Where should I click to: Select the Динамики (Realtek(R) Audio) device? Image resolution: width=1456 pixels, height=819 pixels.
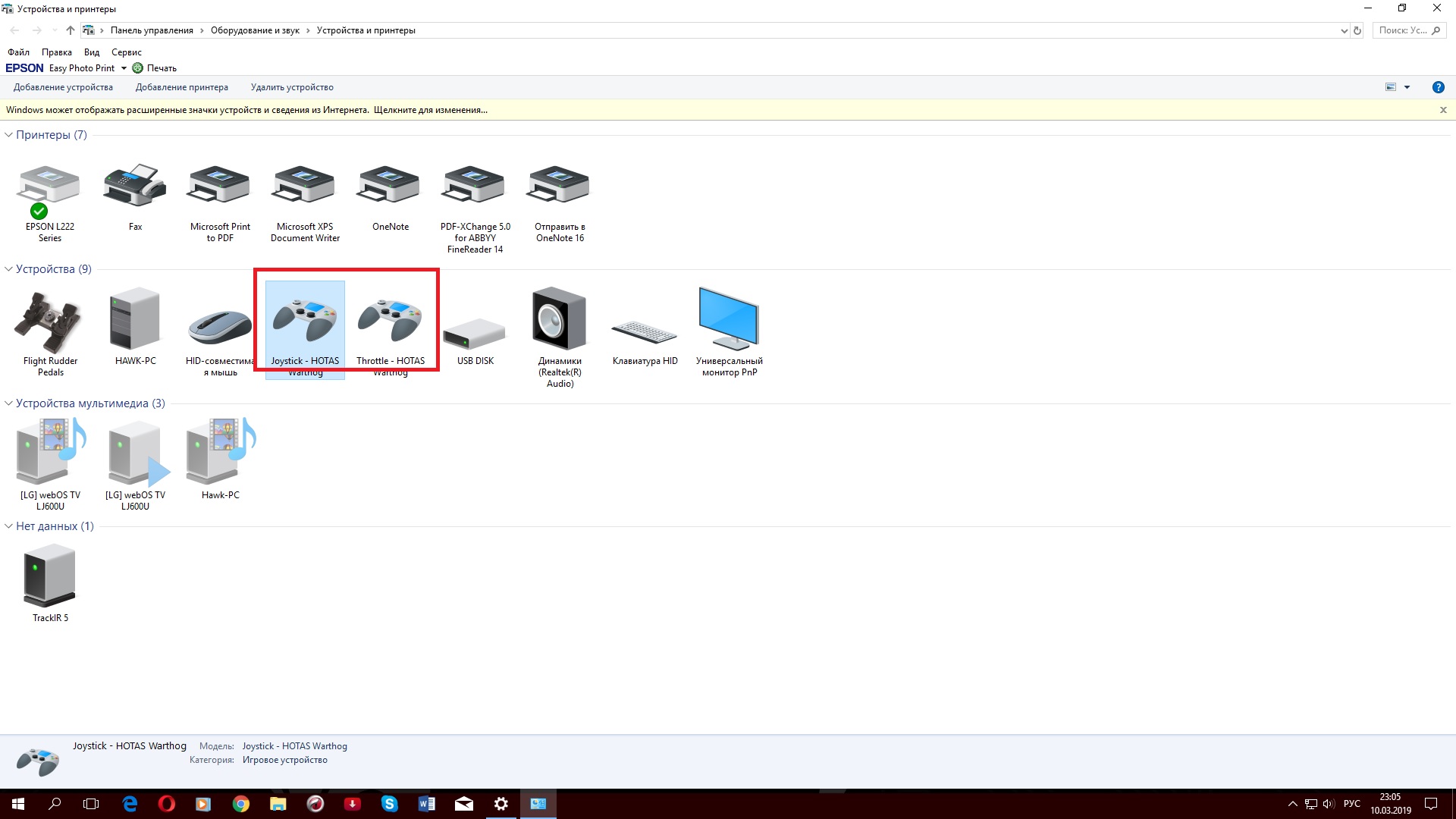click(560, 318)
